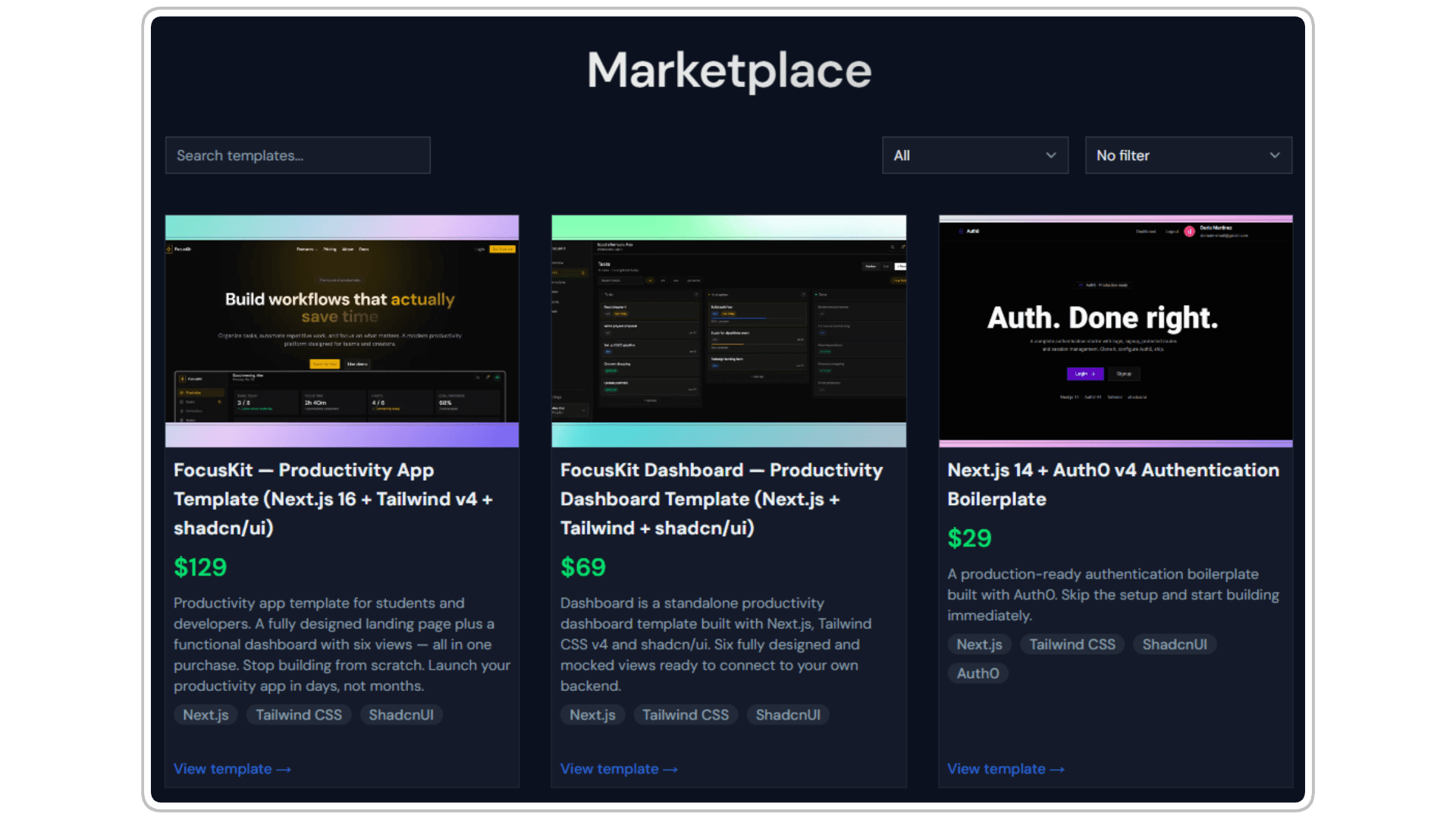Click the arrow icon beside $69 View template
Image resolution: width=1456 pixels, height=819 pixels.
(x=670, y=770)
